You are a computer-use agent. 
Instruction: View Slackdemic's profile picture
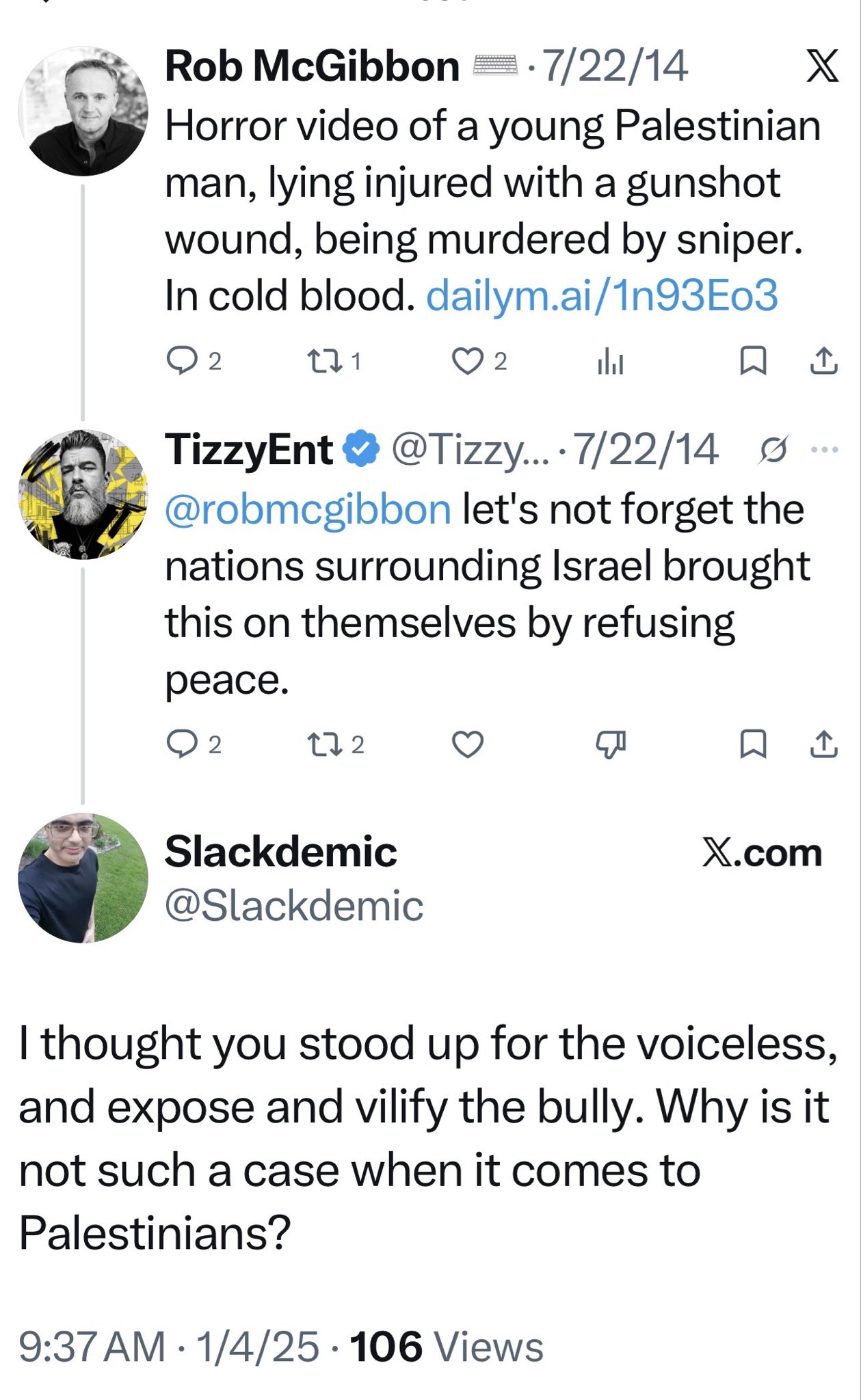click(83, 878)
